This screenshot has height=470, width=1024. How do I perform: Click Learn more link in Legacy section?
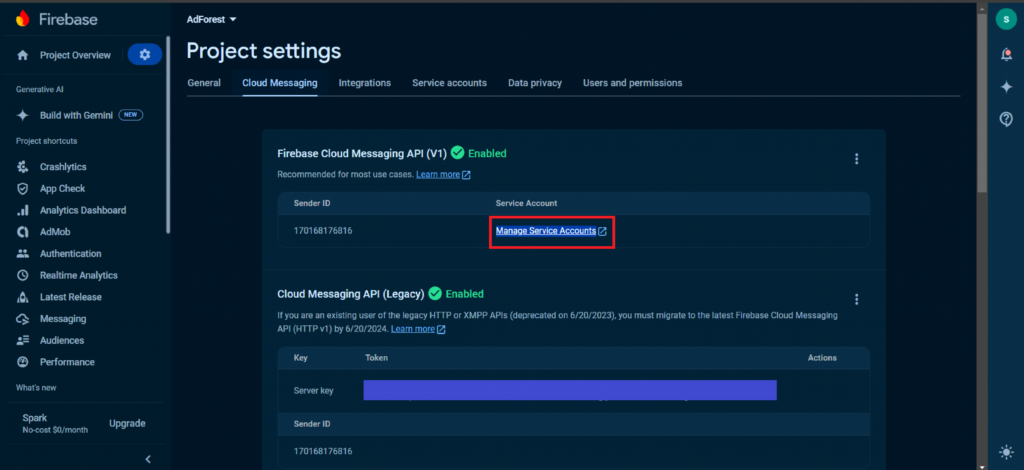click(x=413, y=329)
